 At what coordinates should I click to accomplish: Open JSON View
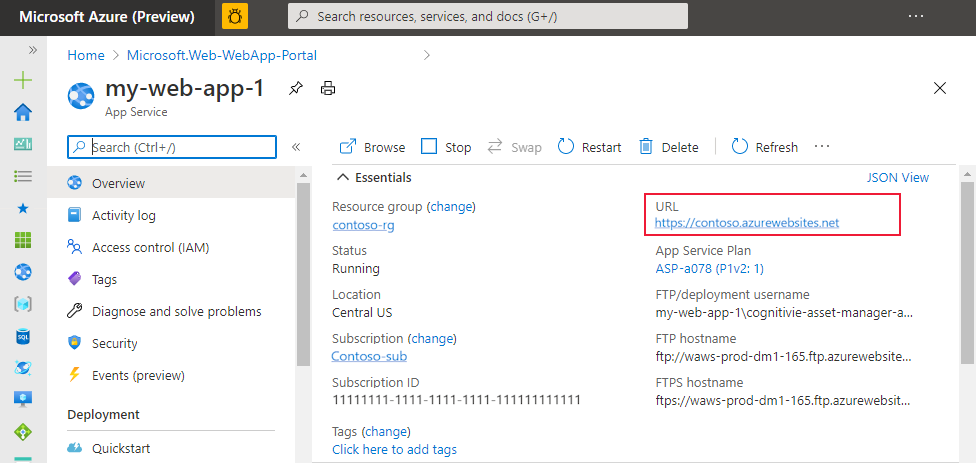898,177
